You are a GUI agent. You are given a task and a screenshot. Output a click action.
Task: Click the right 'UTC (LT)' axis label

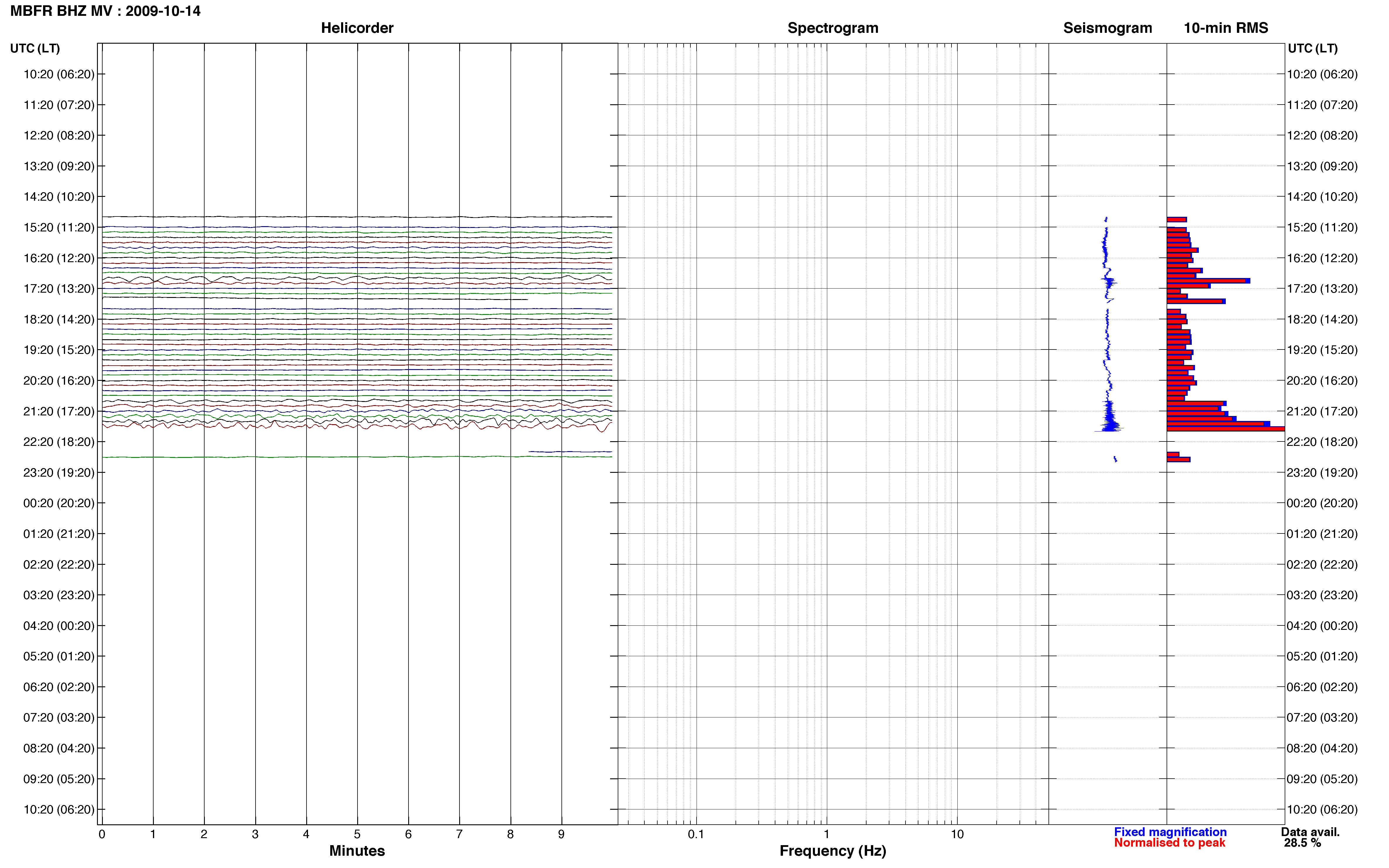pos(1313,48)
